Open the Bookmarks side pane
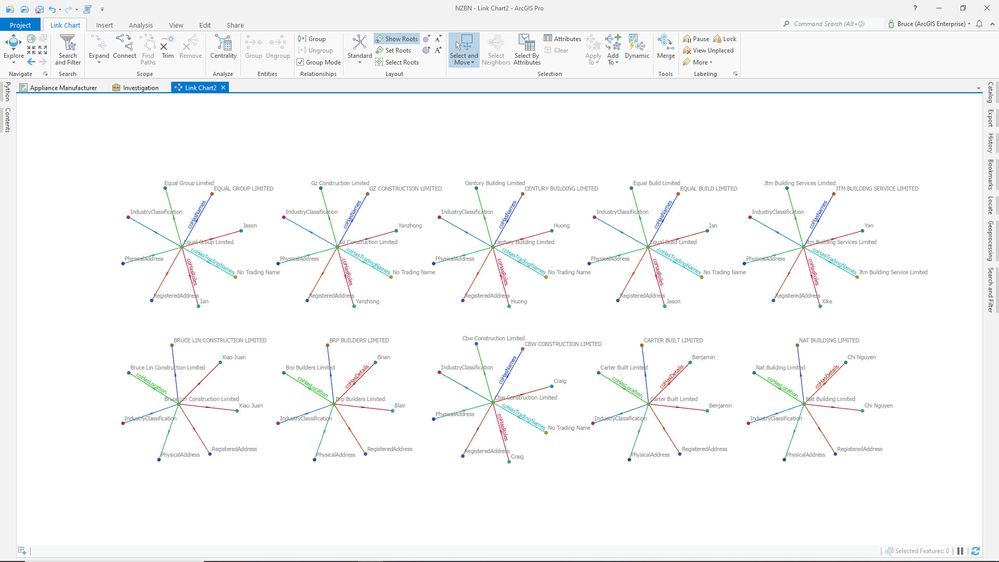The image size is (999, 562). (991, 174)
